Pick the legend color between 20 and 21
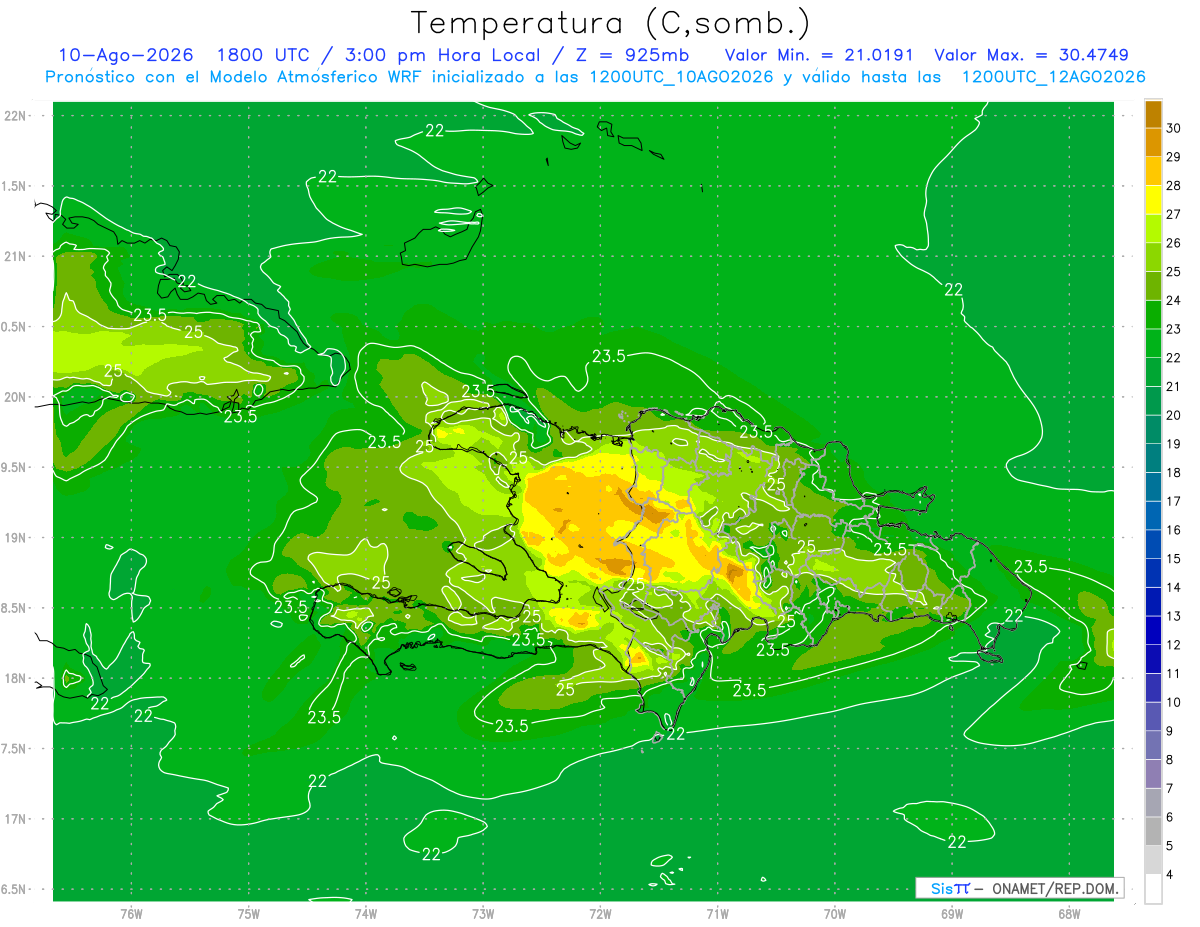 point(1153,401)
